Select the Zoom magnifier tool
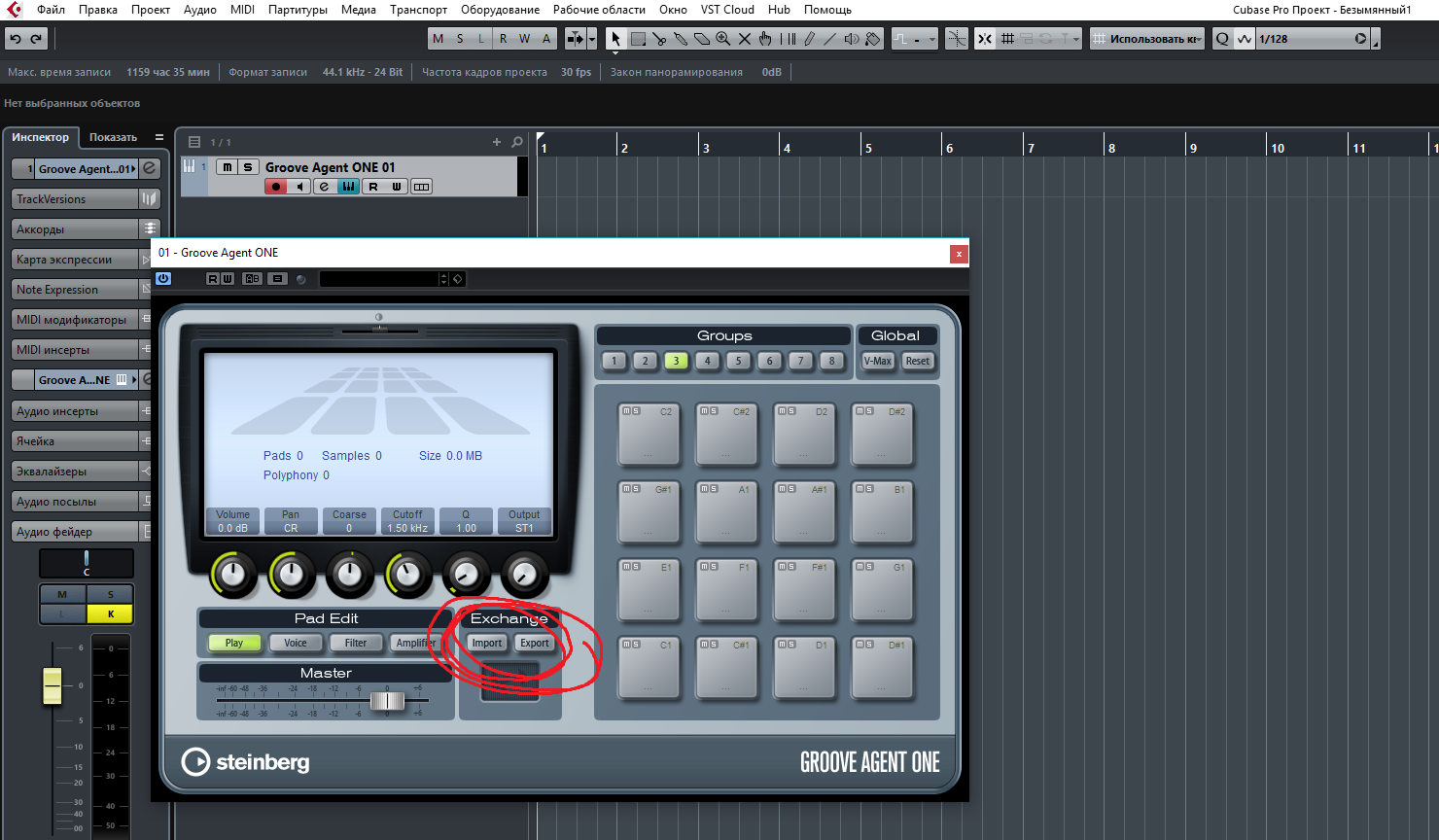The width and height of the screenshot is (1439, 840). pyautogui.click(x=723, y=39)
